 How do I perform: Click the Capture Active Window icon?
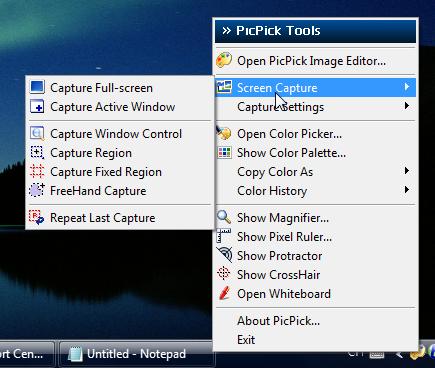click(x=37, y=106)
